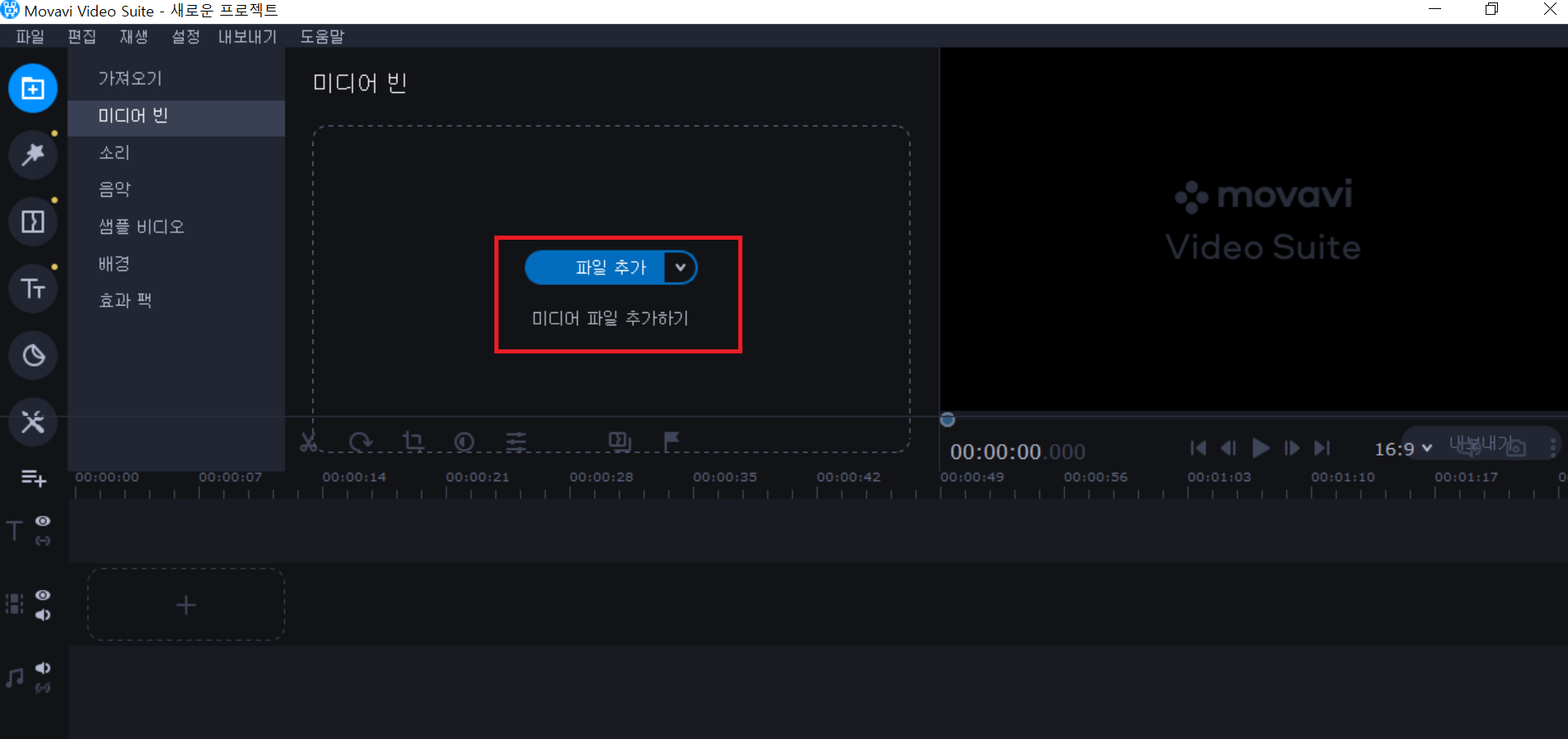
Task: Minimize the Movavi window
Action: pos(1435,9)
